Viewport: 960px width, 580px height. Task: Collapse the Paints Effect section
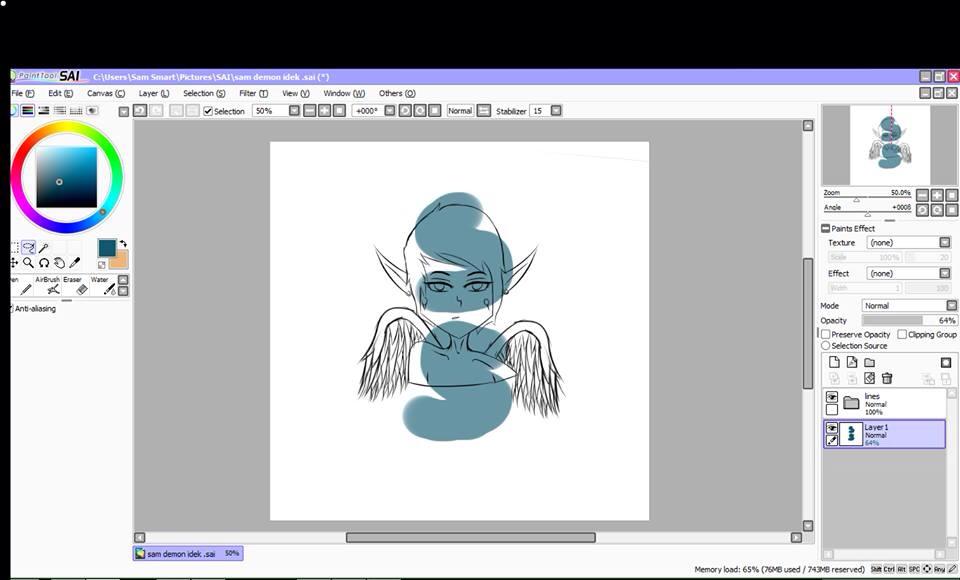click(825, 228)
